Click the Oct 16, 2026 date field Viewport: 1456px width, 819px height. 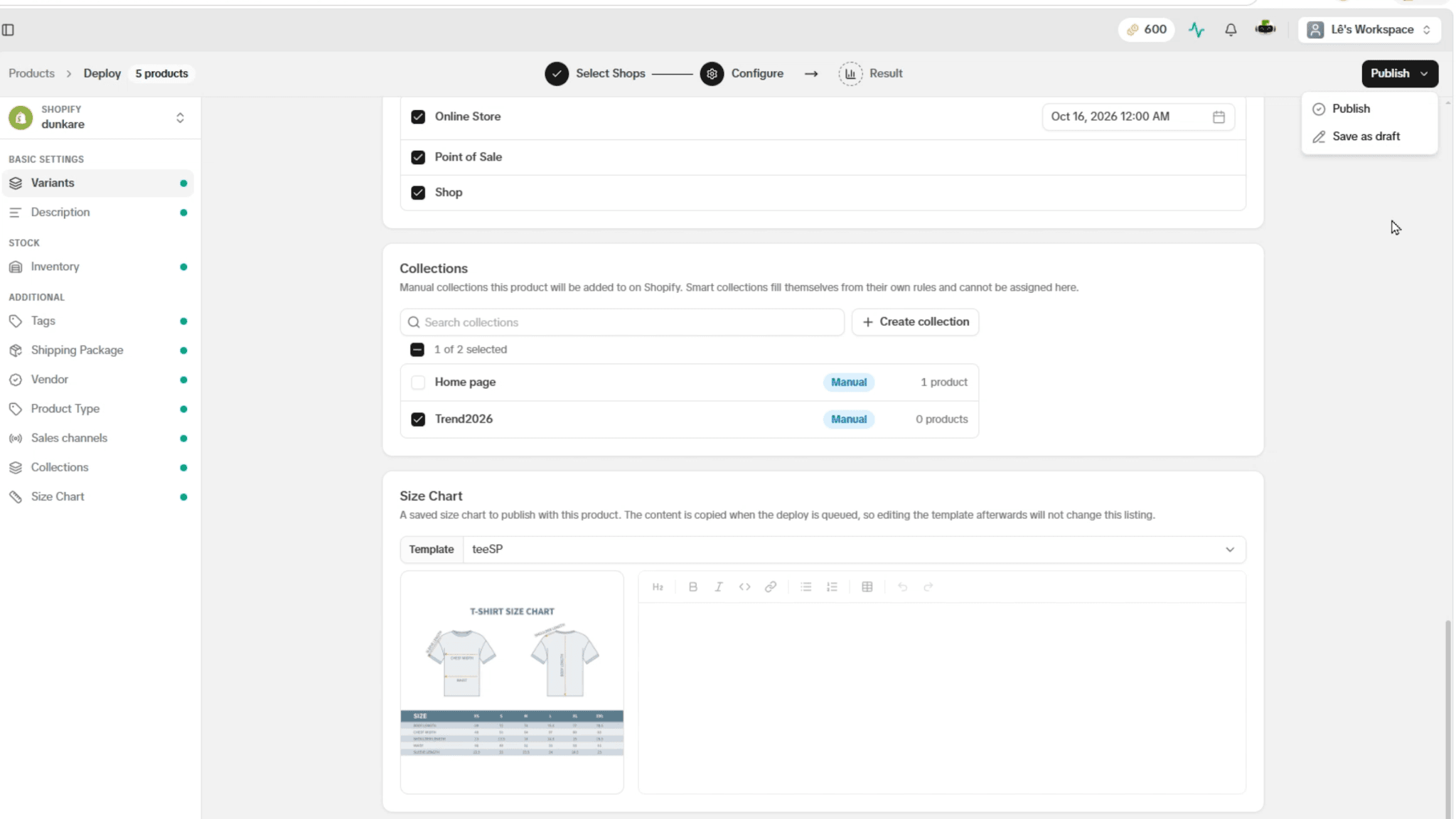click(1138, 117)
